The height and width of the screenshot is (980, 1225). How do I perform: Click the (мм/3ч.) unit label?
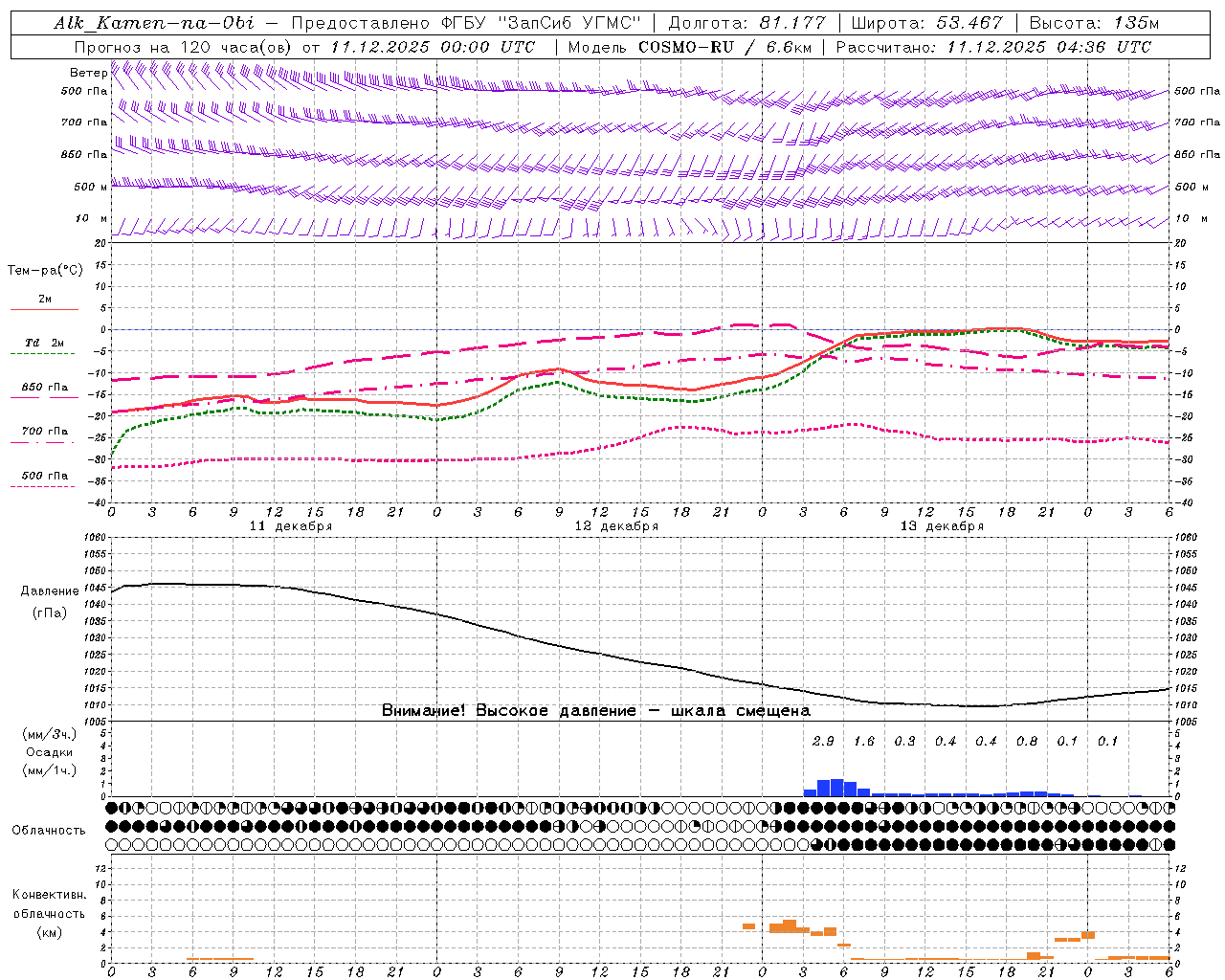(x=49, y=734)
